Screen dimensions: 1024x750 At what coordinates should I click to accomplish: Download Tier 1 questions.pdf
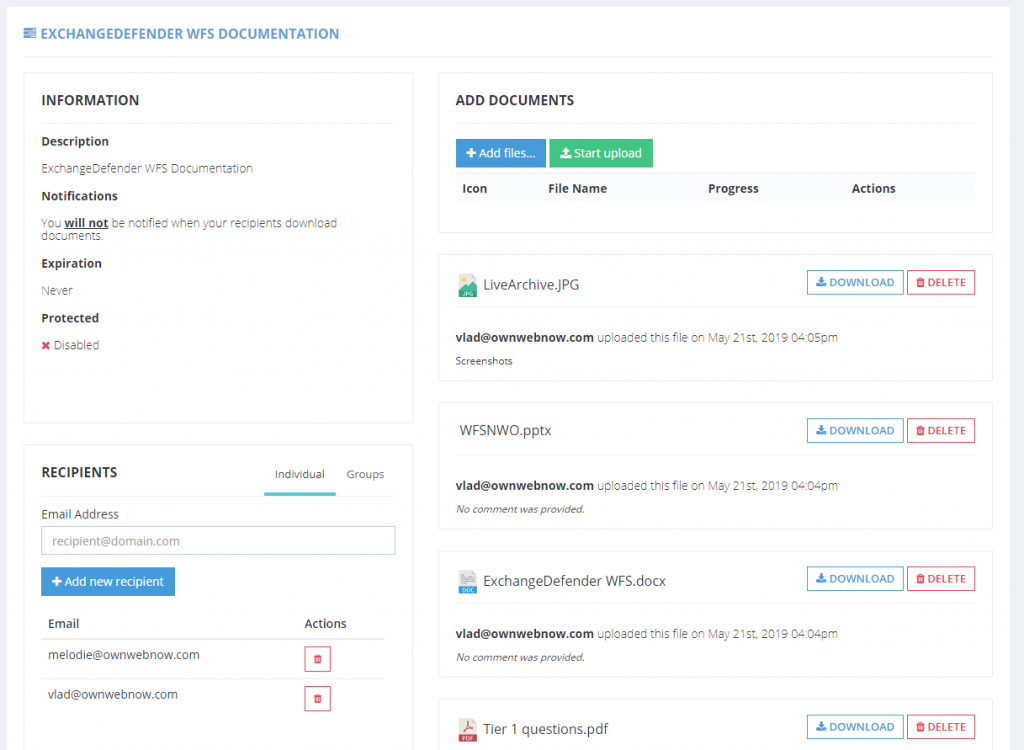click(855, 726)
